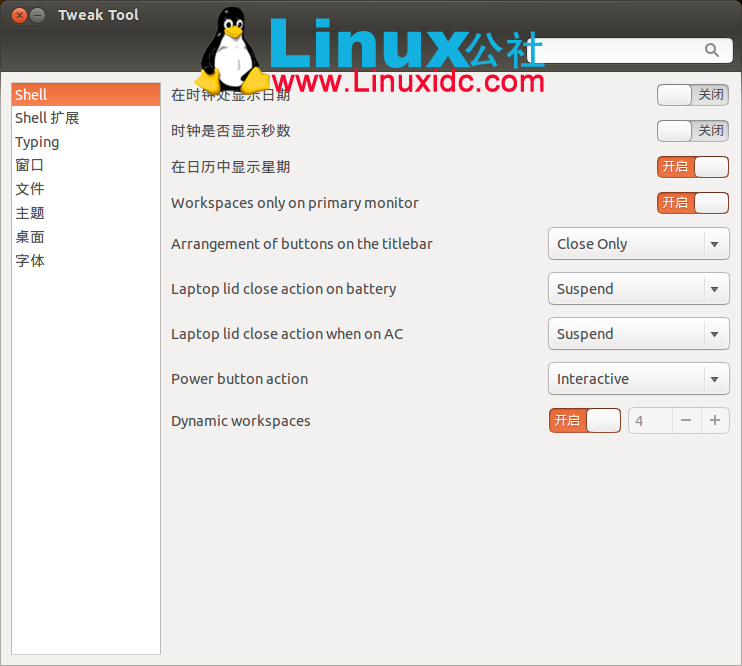Open the 主题 category
The height and width of the screenshot is (666, 742).
(86, 213)
